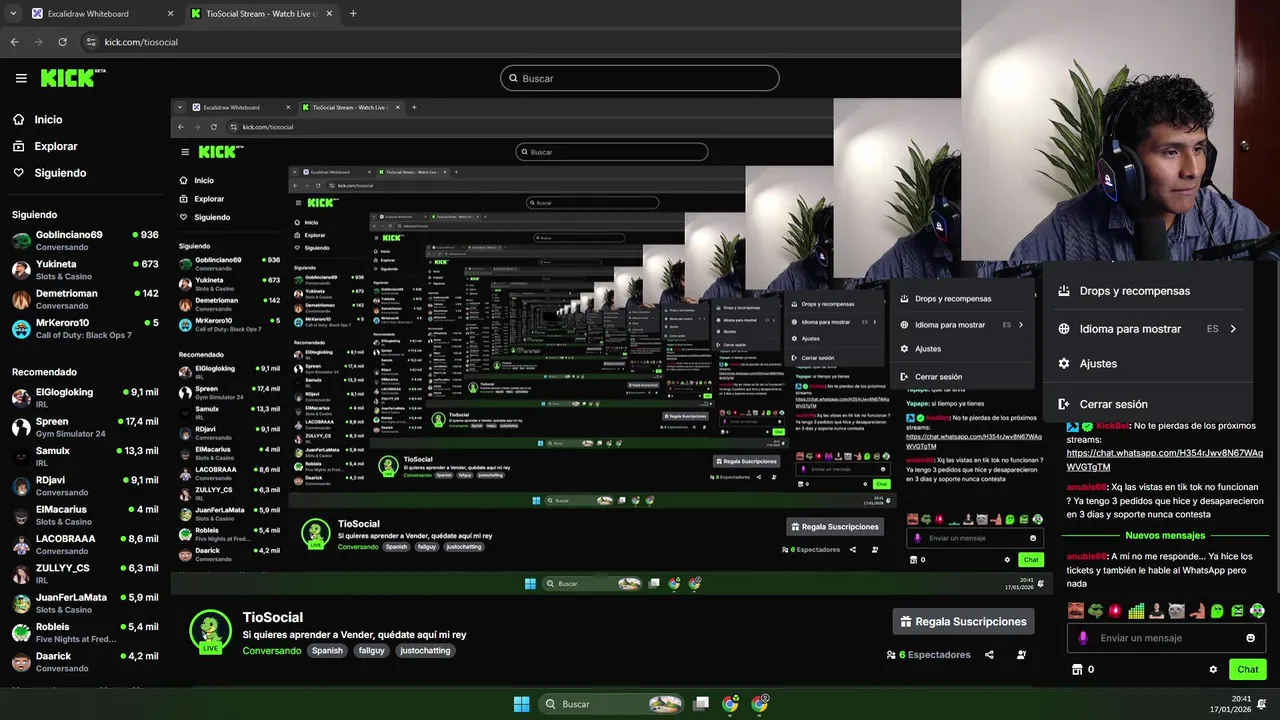Open recommended ElGlogloking in the outermost sidebar
1280x720 pixels.
point(85,397)
